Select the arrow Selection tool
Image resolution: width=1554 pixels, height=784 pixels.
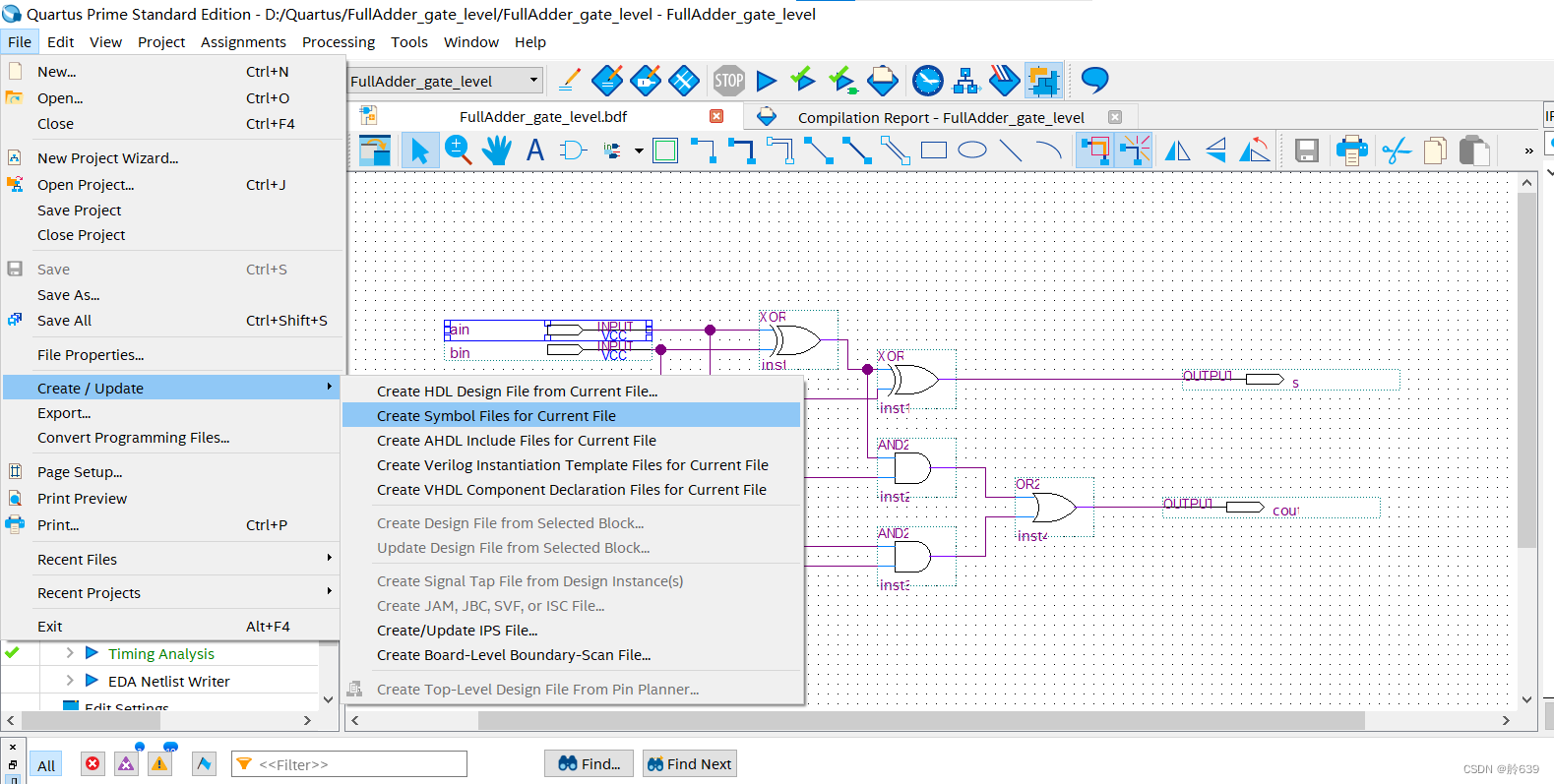(420, 151)
